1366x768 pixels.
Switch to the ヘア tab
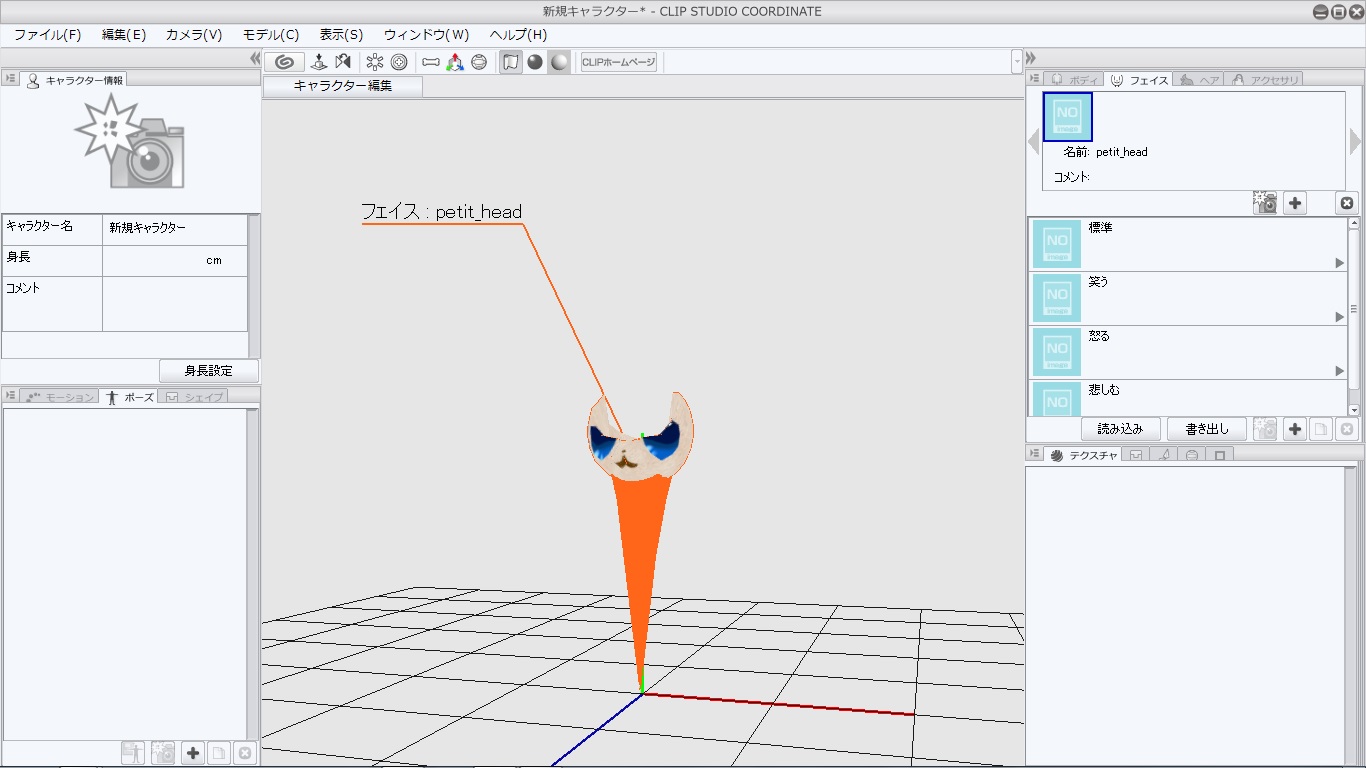click(x=1200, y=80)
